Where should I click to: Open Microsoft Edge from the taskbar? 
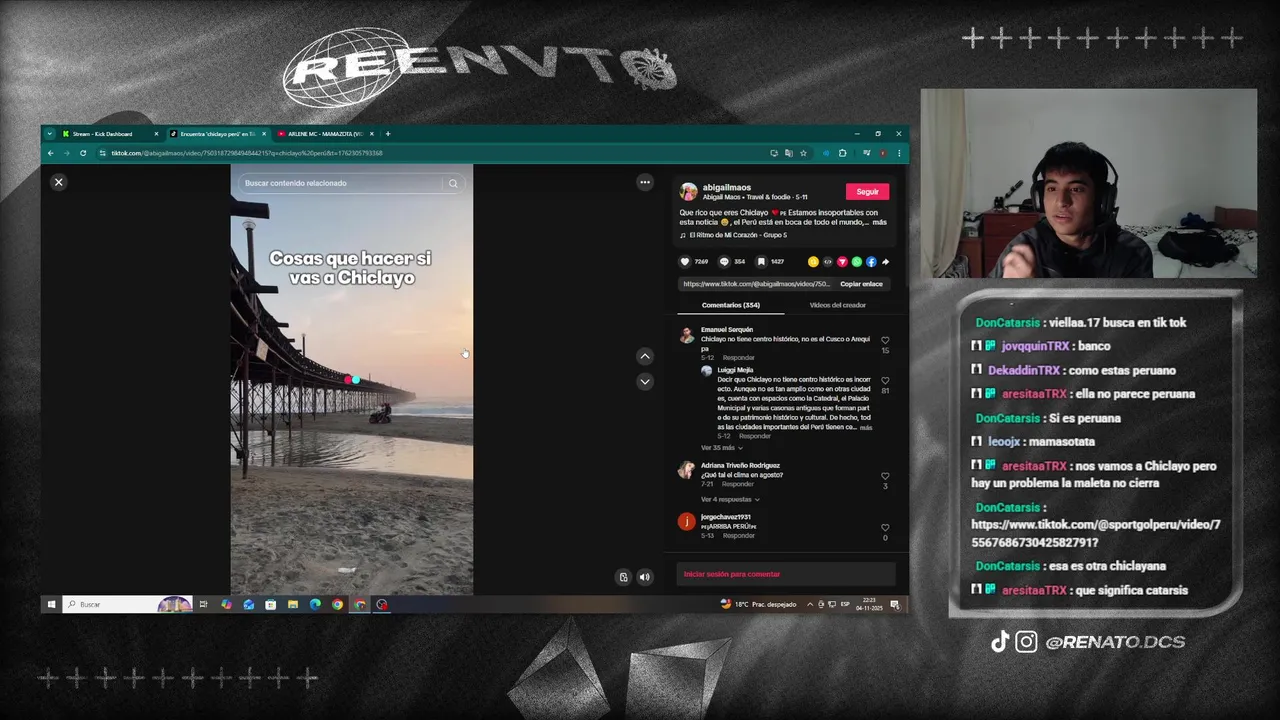tap(315, 604)
